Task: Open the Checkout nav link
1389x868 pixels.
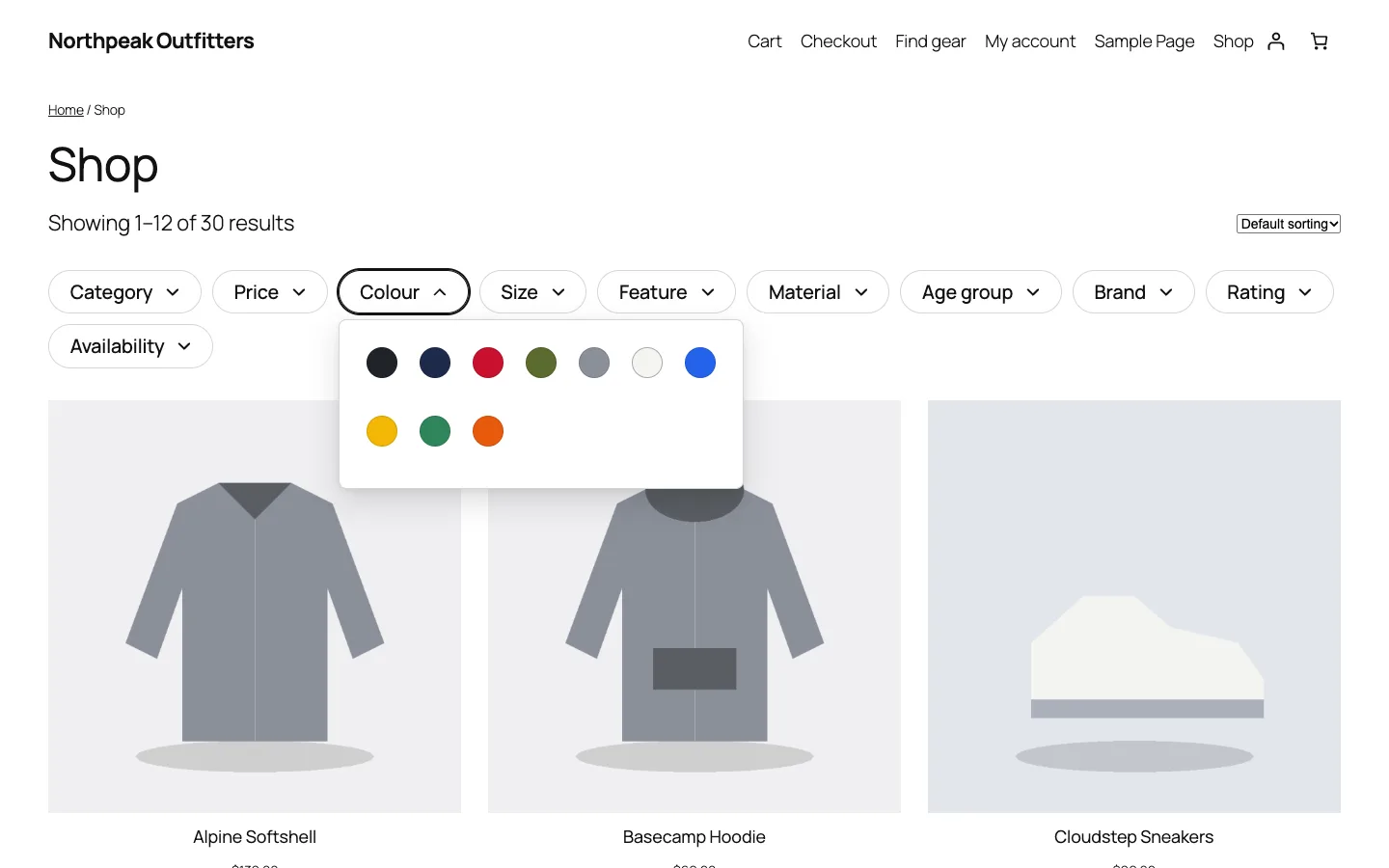Action: (838, 41)
